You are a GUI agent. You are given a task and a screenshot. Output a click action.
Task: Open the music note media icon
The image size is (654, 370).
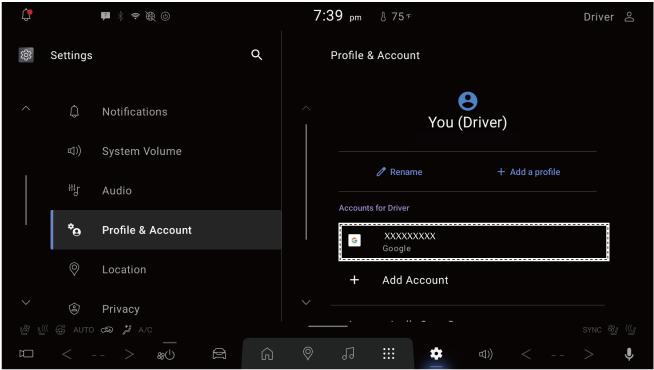[x=348, y=354]
